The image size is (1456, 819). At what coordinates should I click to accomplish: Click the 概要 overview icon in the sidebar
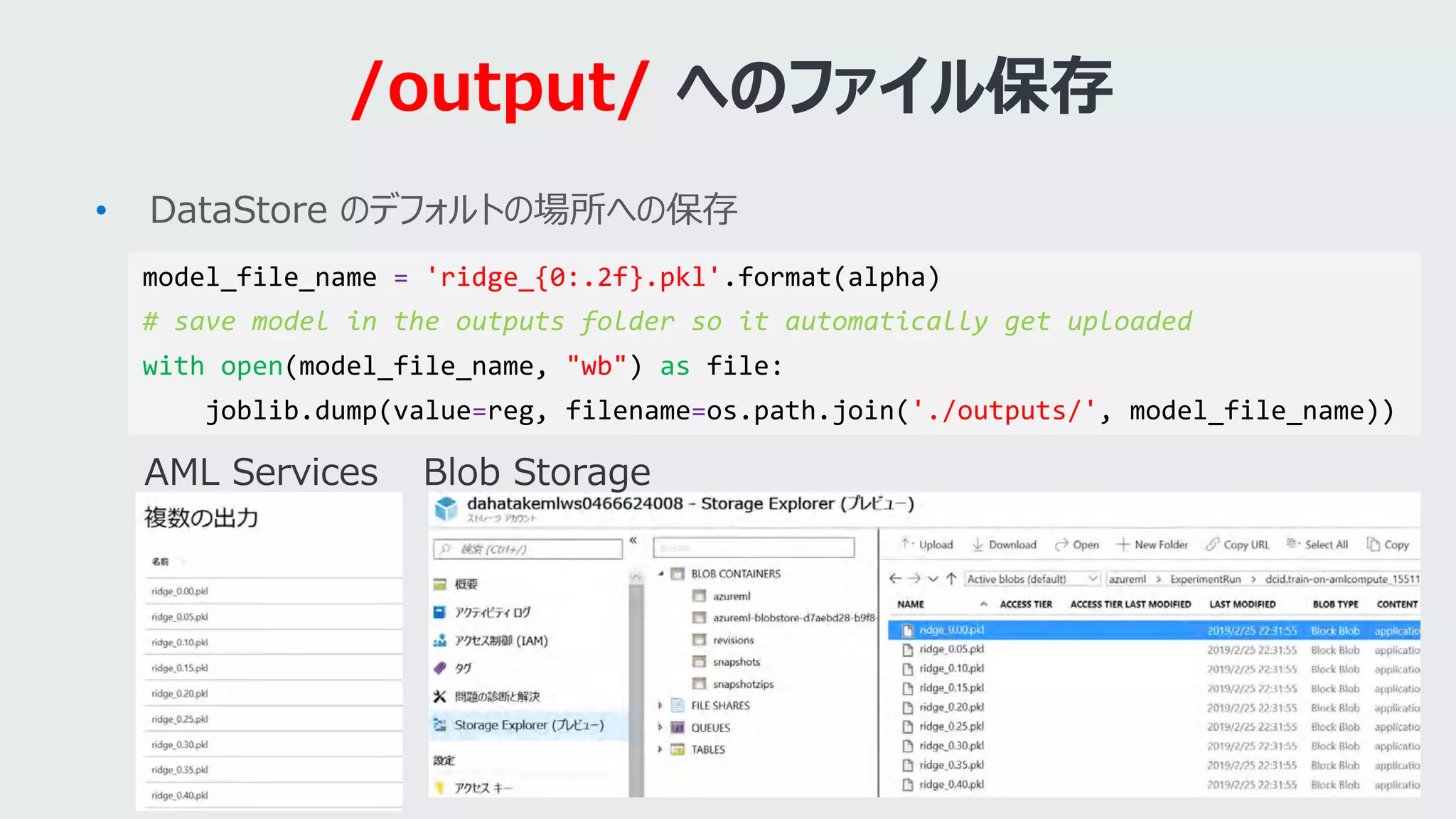tap(440, 584)
